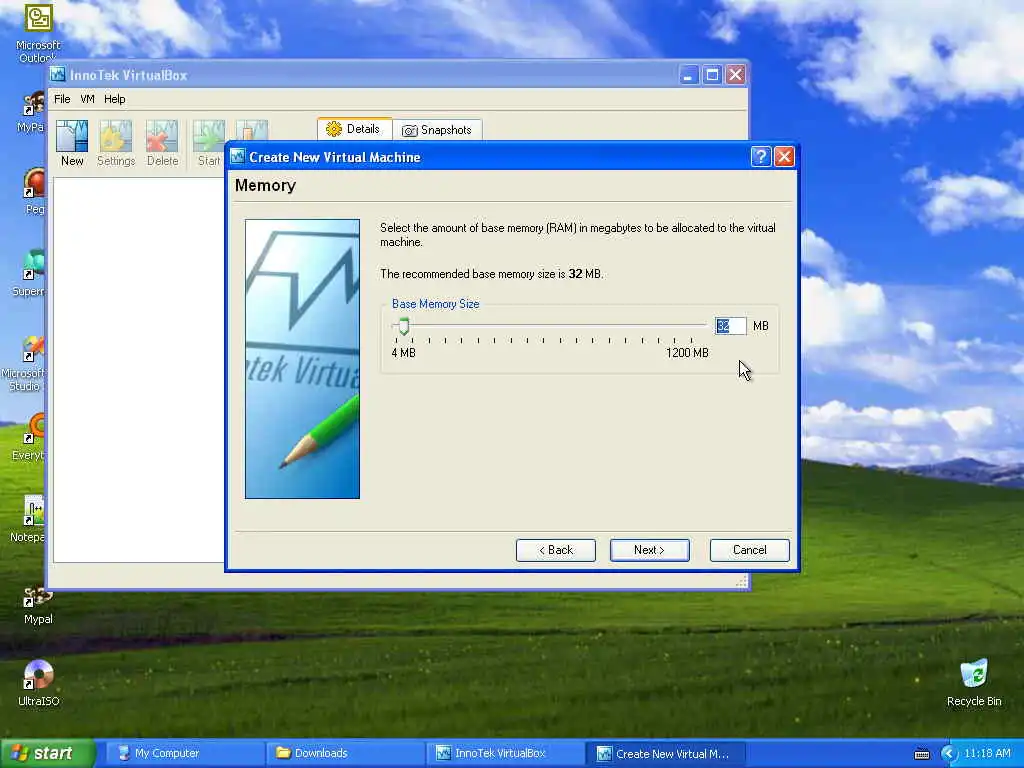The width and height of the screenshot is (1024, 768).
Task: Open the Help menu
Action: click(114, 99)
